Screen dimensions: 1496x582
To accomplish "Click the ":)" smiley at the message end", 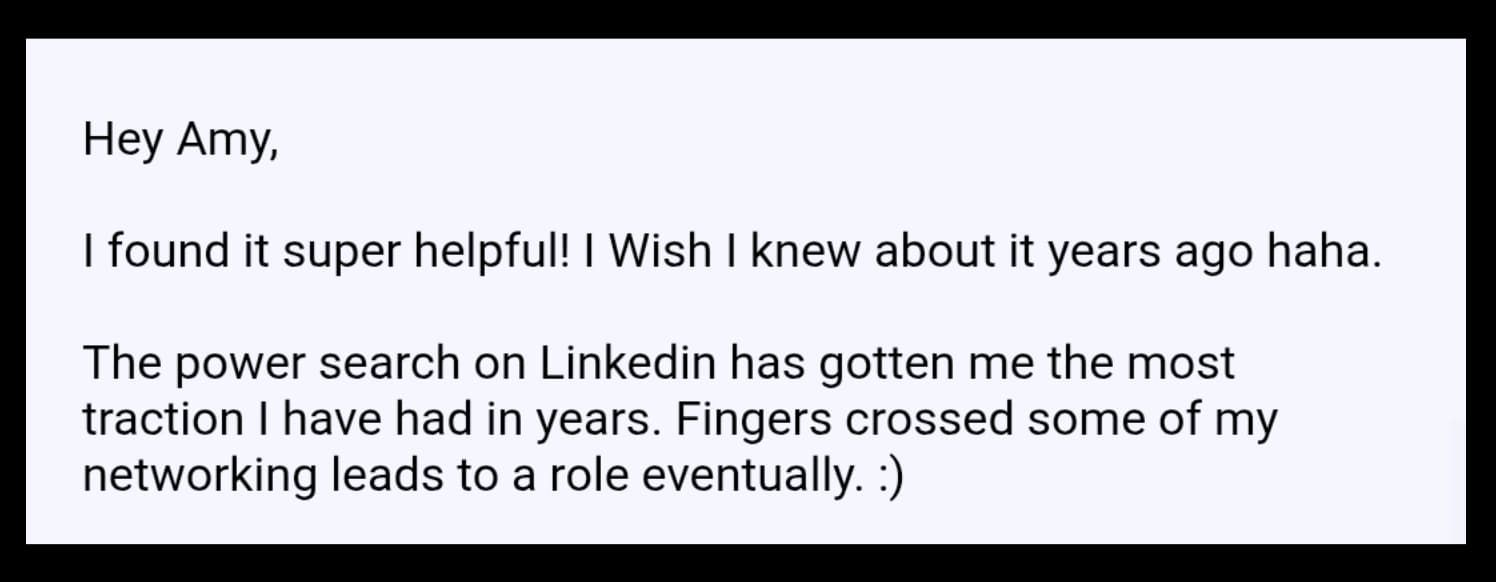I will tap(889, 475).
